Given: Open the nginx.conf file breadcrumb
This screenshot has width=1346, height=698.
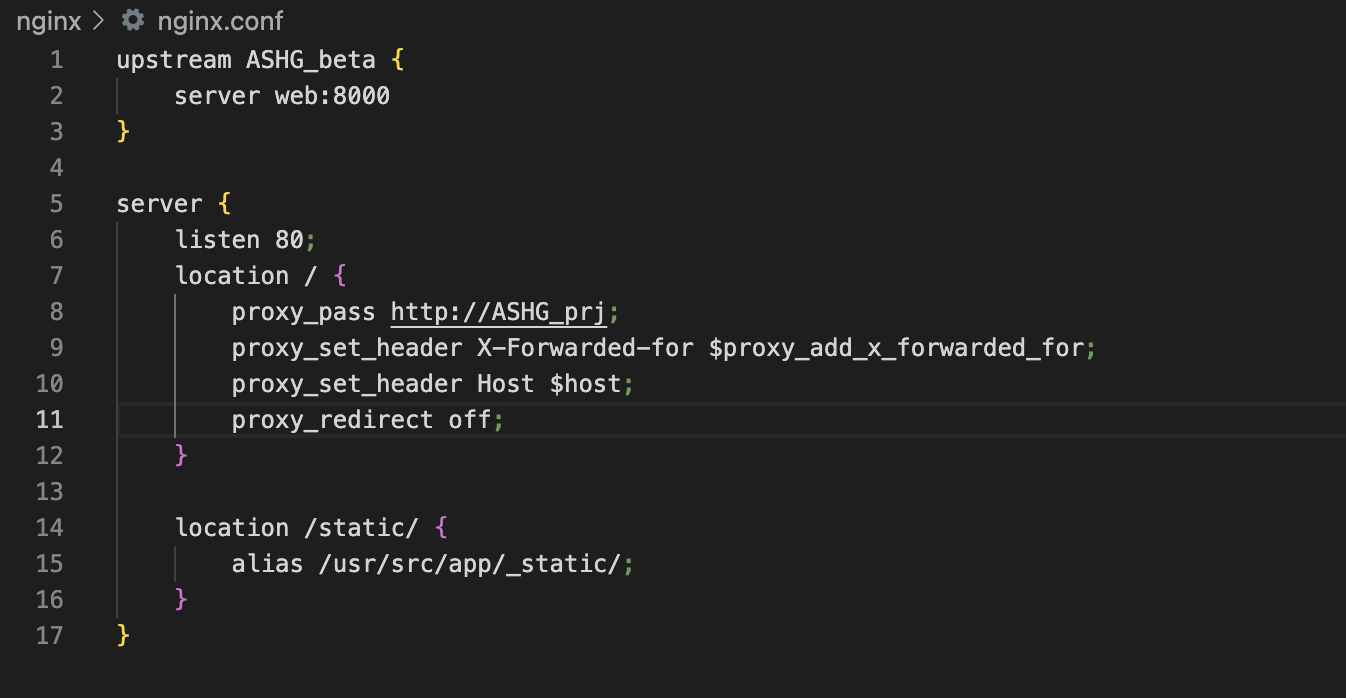Looking at the screenshot, I should click(x=220, y=20).
